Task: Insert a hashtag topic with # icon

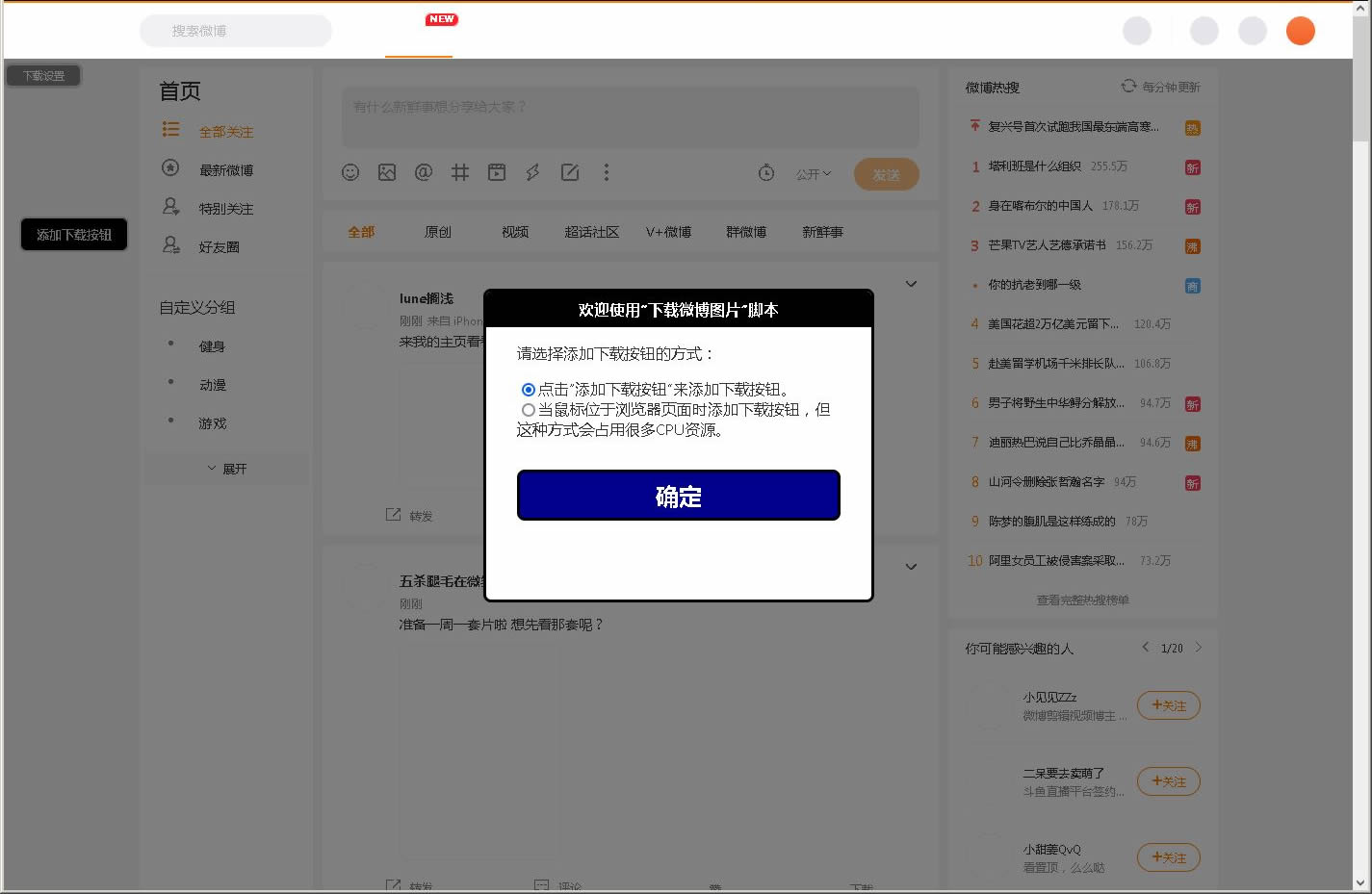Action: 460,172
